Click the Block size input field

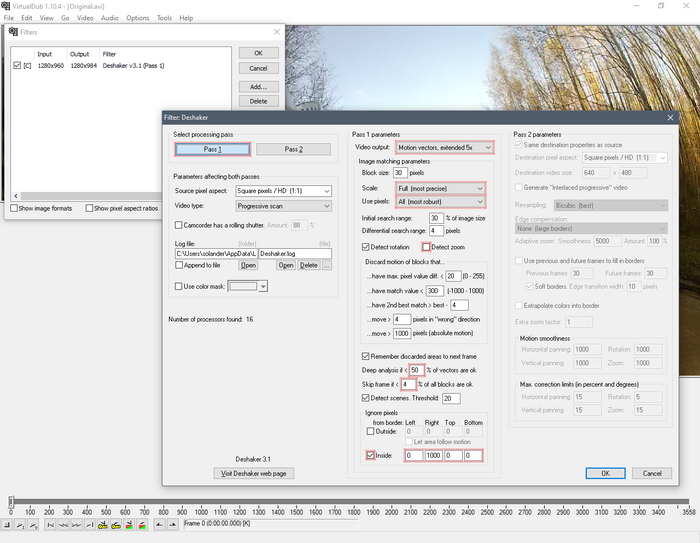pos(399,172)
